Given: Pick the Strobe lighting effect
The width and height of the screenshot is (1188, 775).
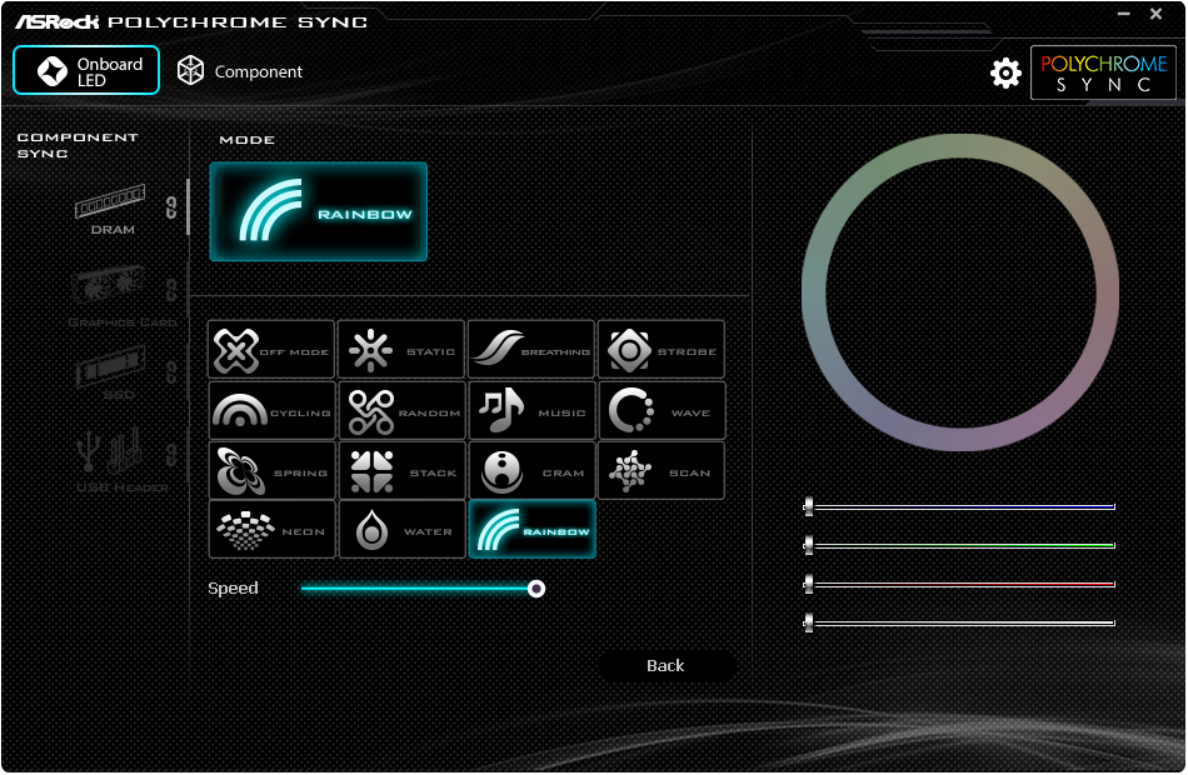Looking at the screenshot, I should click(x=661, y=349).
